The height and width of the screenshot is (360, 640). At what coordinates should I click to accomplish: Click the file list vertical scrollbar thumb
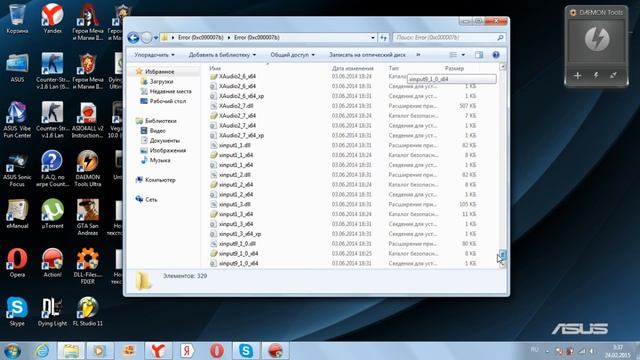(502, 256)
